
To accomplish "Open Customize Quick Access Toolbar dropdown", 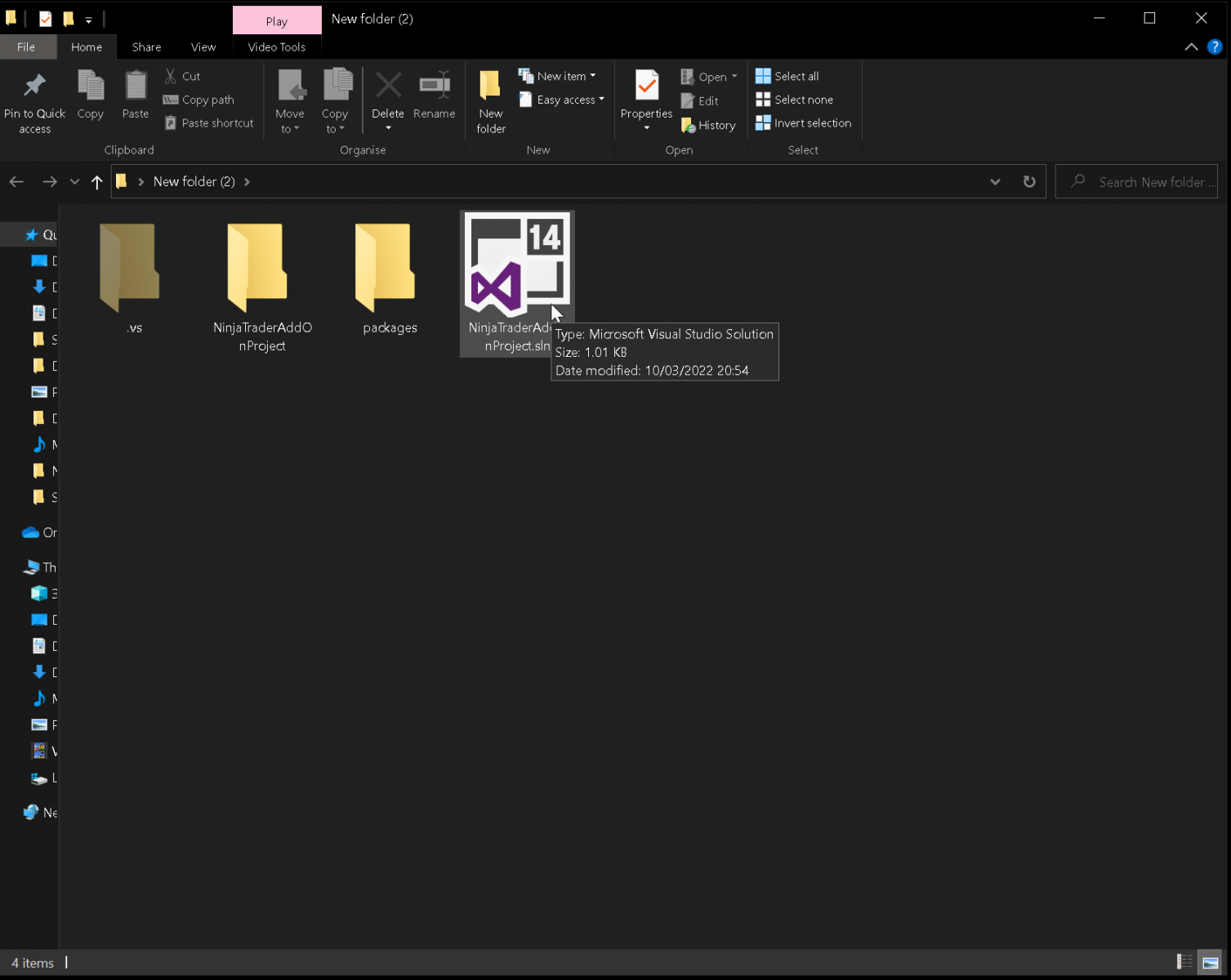I will (88, 20).
